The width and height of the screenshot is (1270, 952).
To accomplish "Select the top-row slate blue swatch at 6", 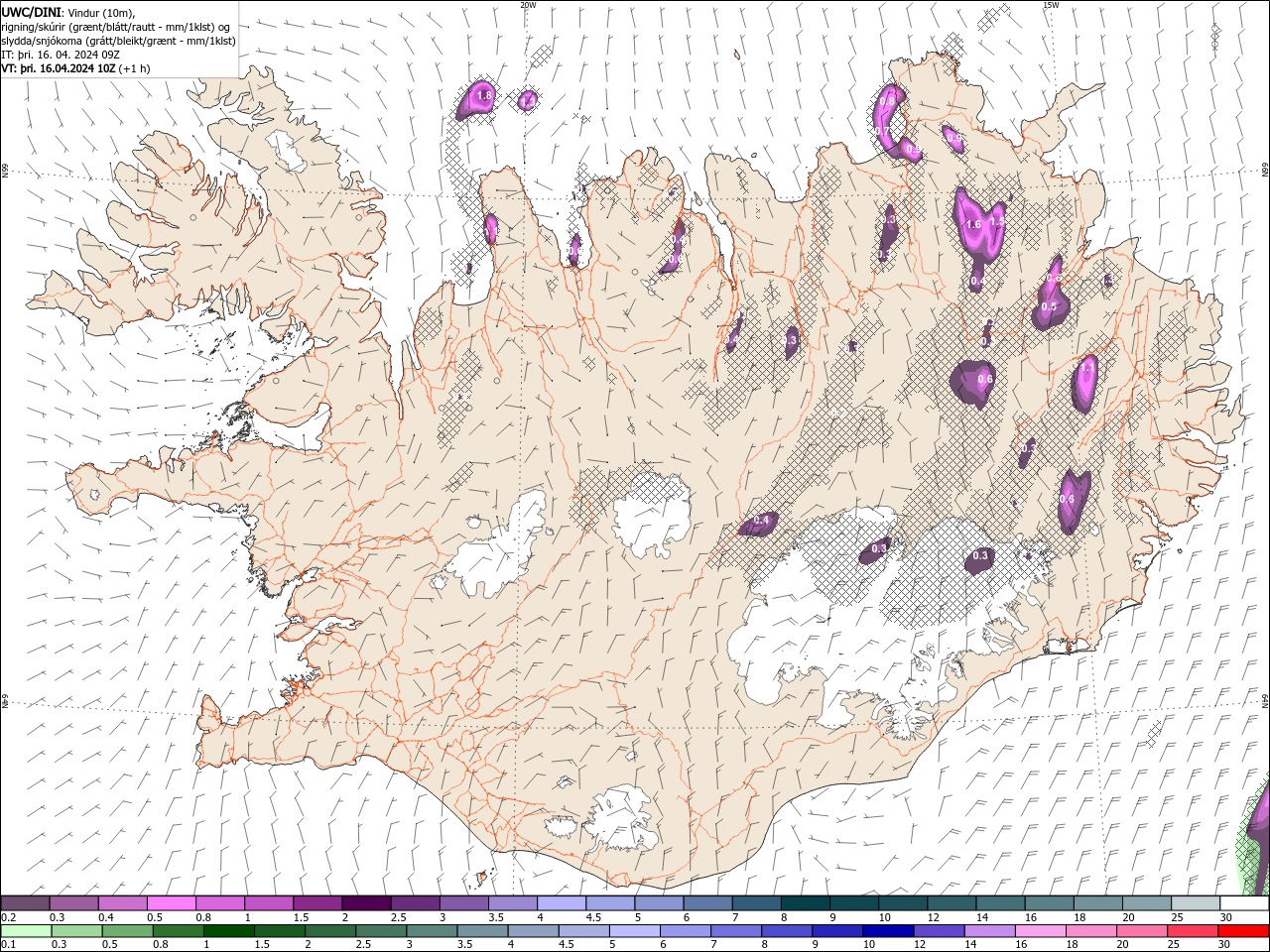I will point(707,903).
